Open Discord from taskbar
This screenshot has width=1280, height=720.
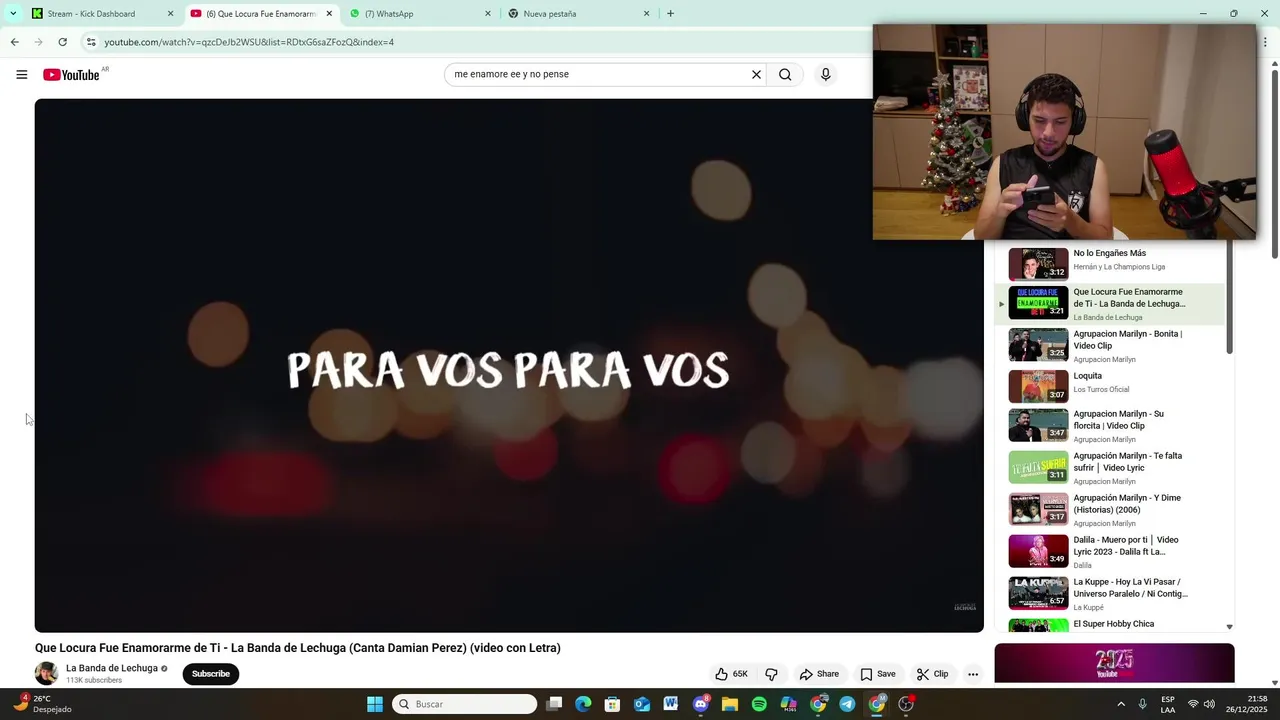(x=701, y=704)
